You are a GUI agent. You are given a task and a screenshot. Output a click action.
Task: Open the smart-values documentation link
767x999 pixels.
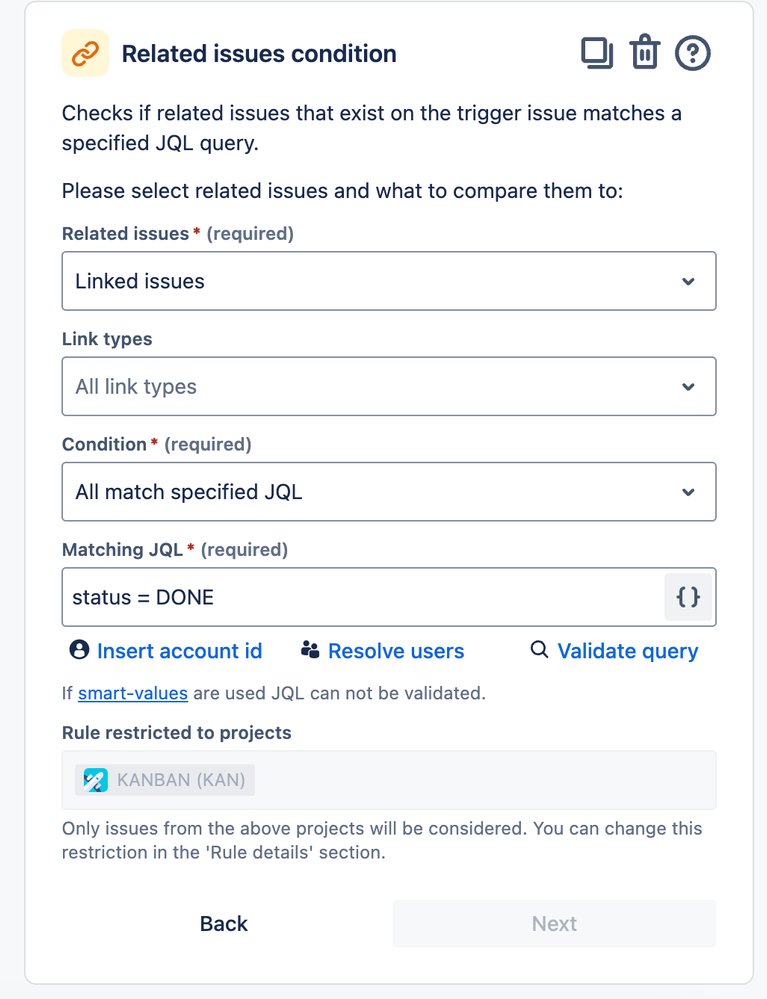coord(119,692)
